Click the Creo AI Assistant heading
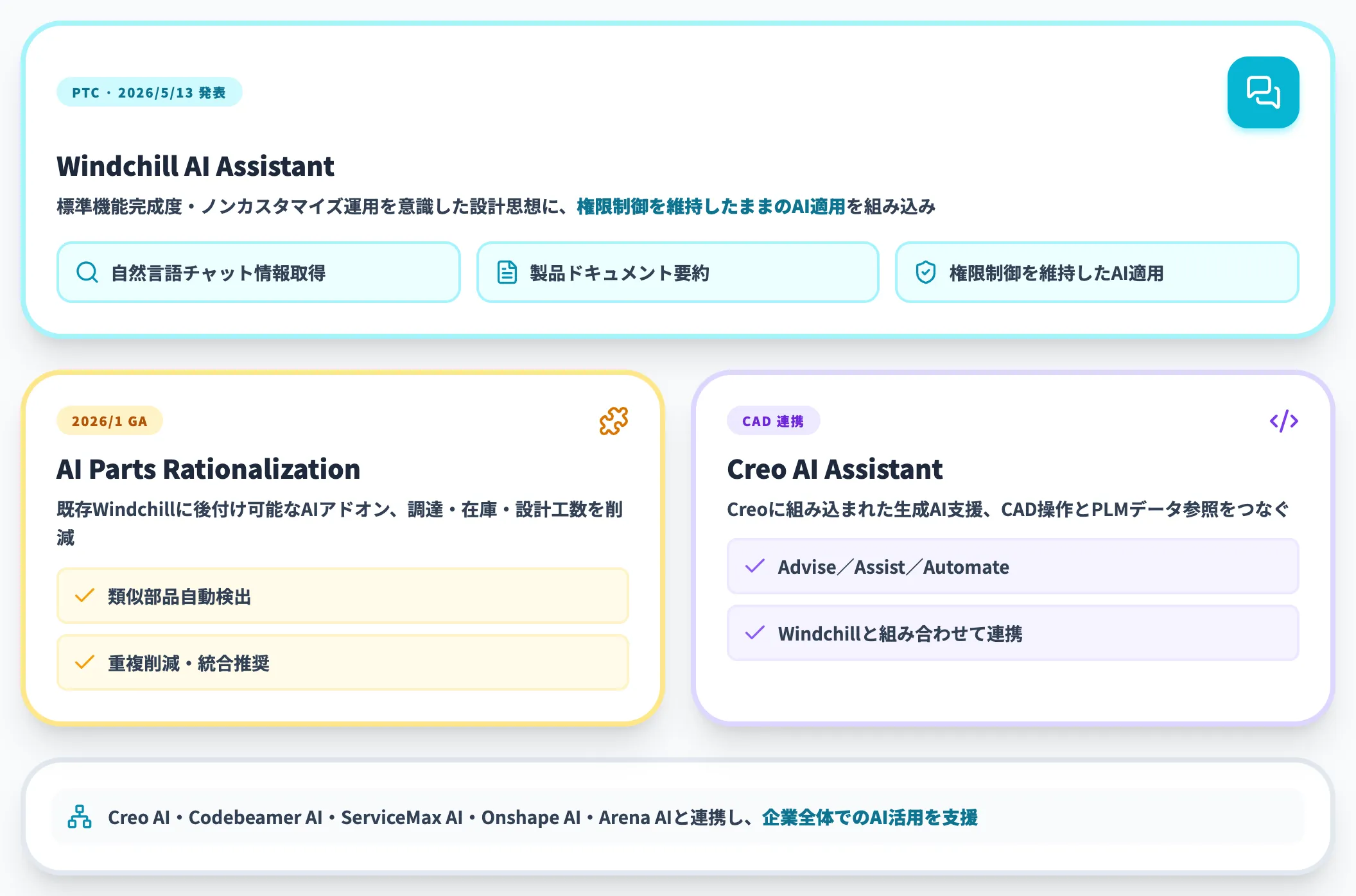 tap(835, 469)
